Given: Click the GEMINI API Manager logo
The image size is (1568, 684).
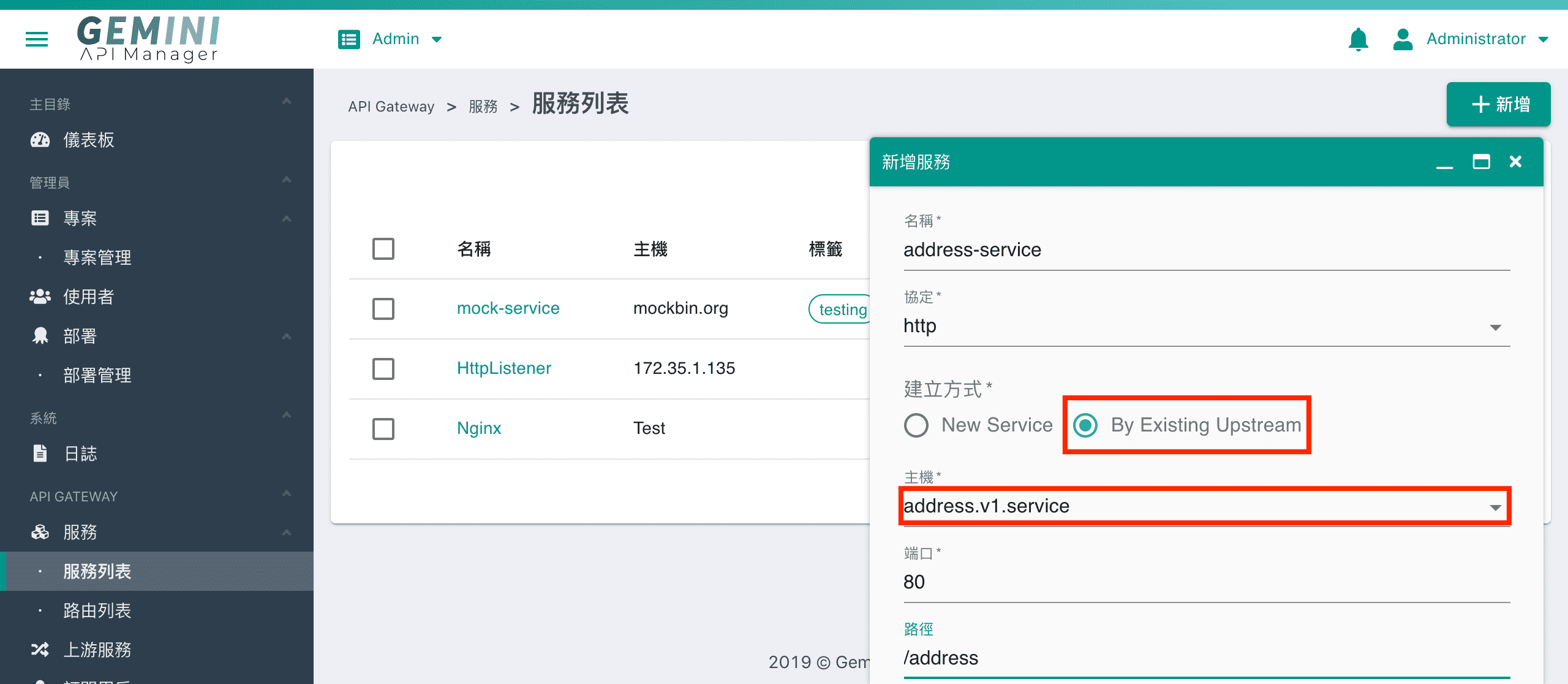Looking at the screenshot, I should (x=148, y=39).
